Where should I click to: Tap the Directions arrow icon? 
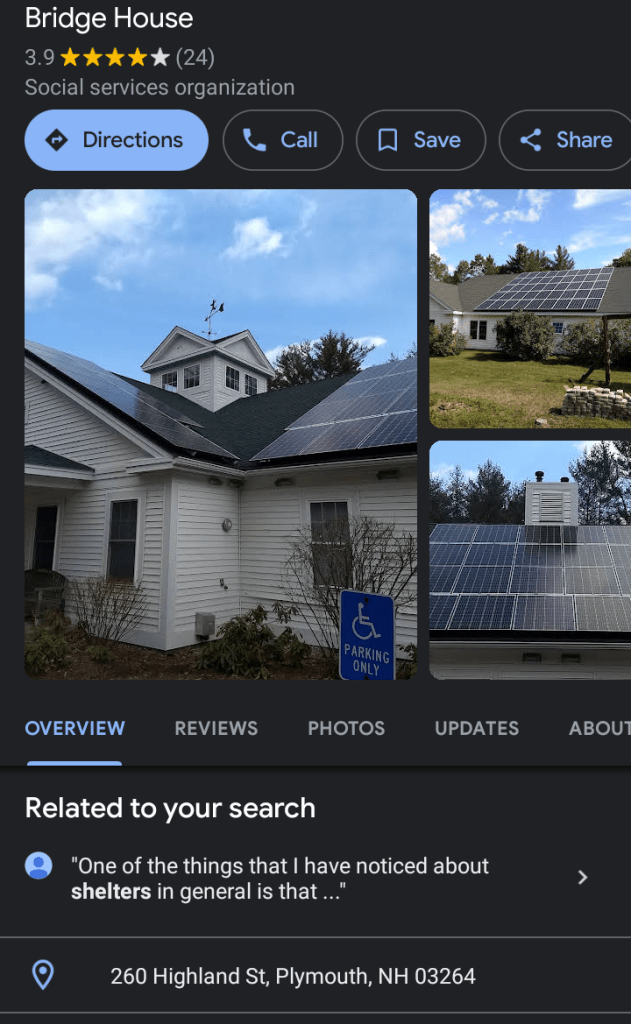(57, 140)
